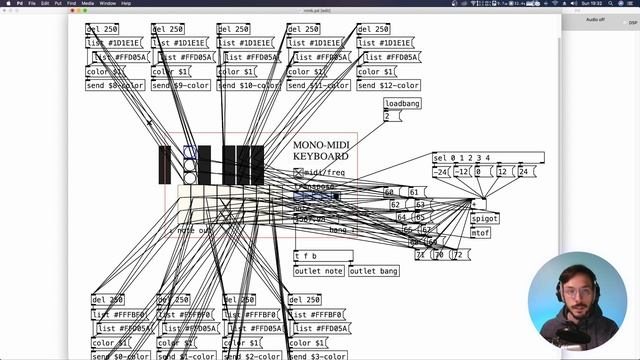Open the Help menu
Viewport: 640px width, 360px height.
(126, 3)
